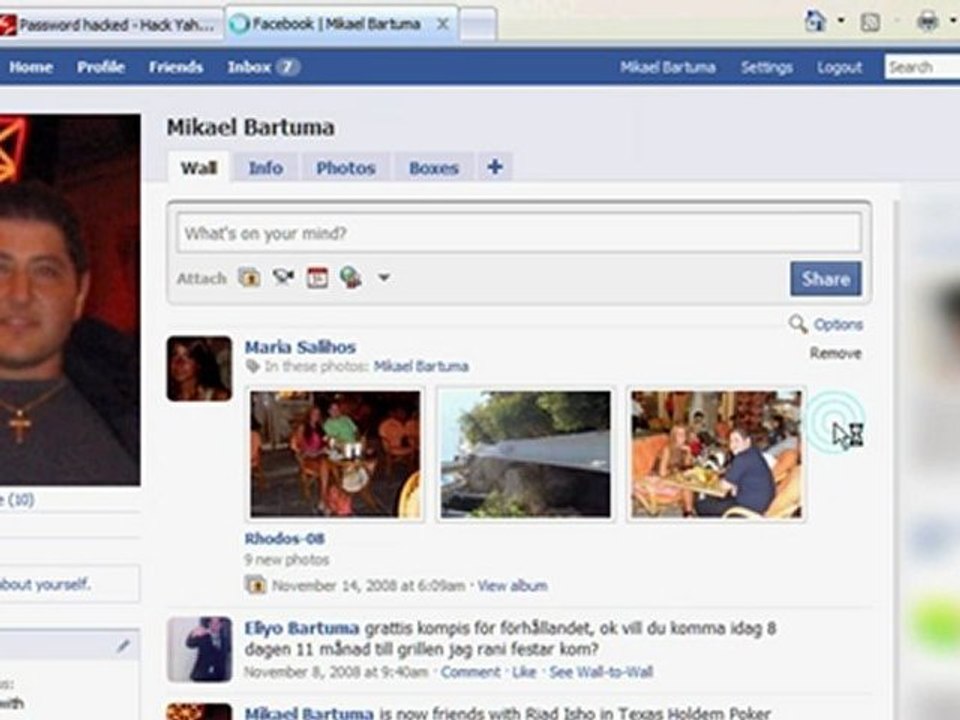Click Comment under Eliyo Bartuma's post

tap(471, 672)
